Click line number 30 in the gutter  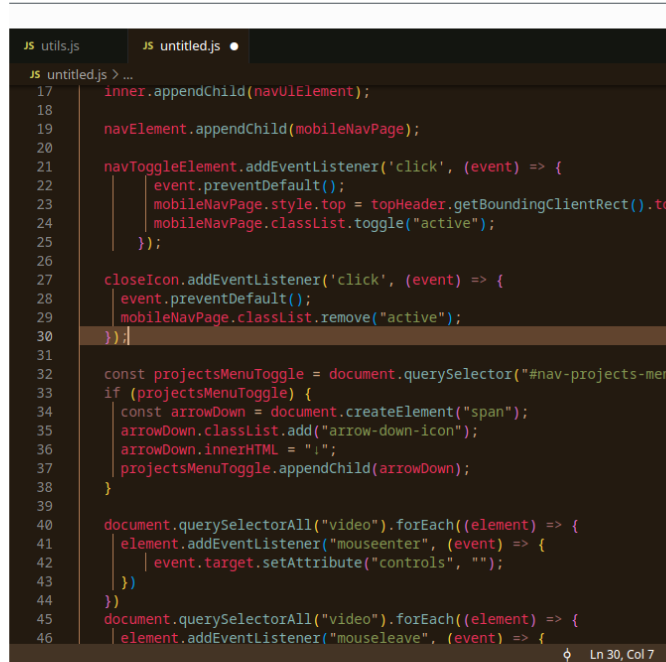(x=45, y=337)
